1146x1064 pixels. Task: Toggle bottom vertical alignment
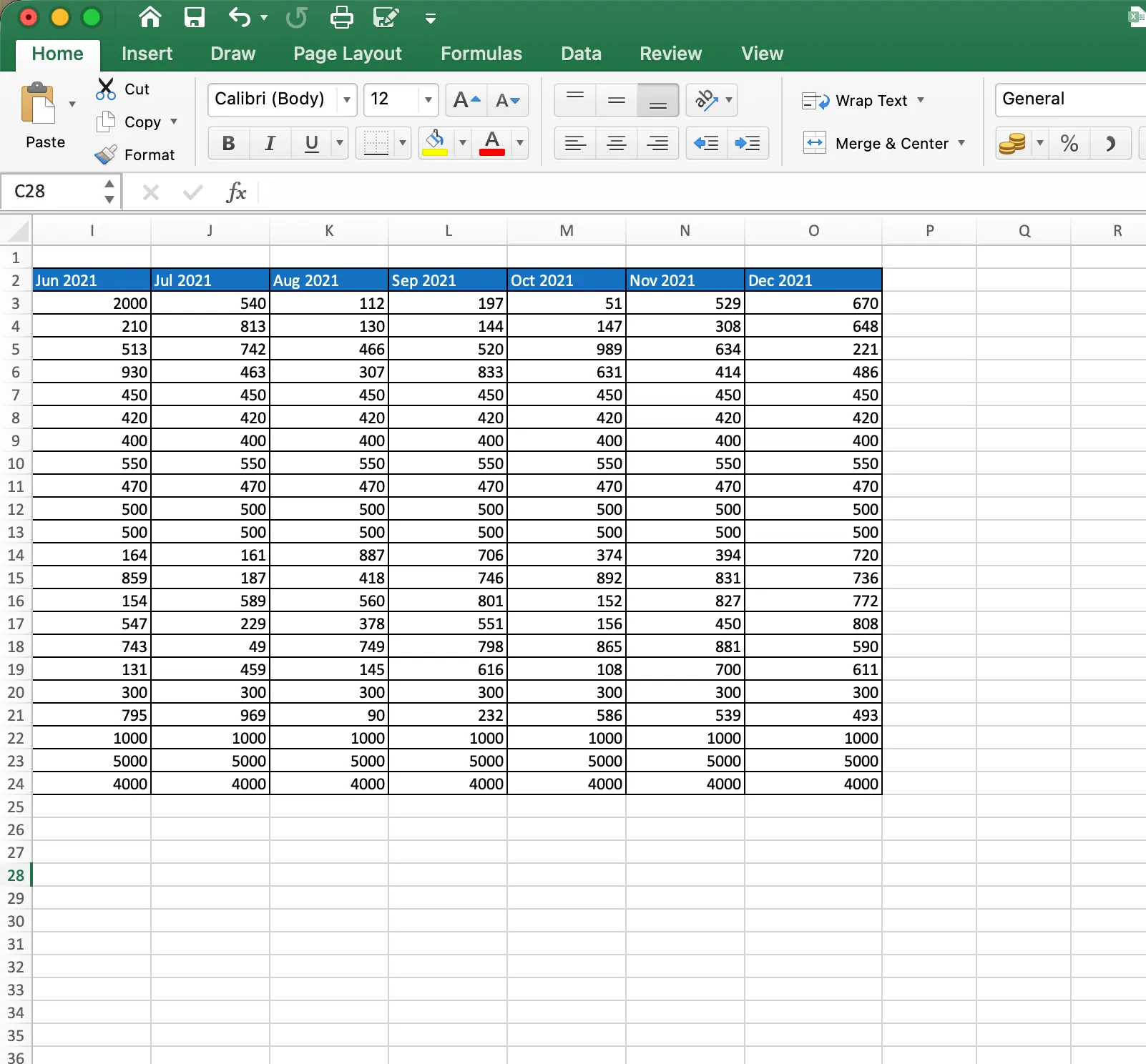(x=658, y=100)
